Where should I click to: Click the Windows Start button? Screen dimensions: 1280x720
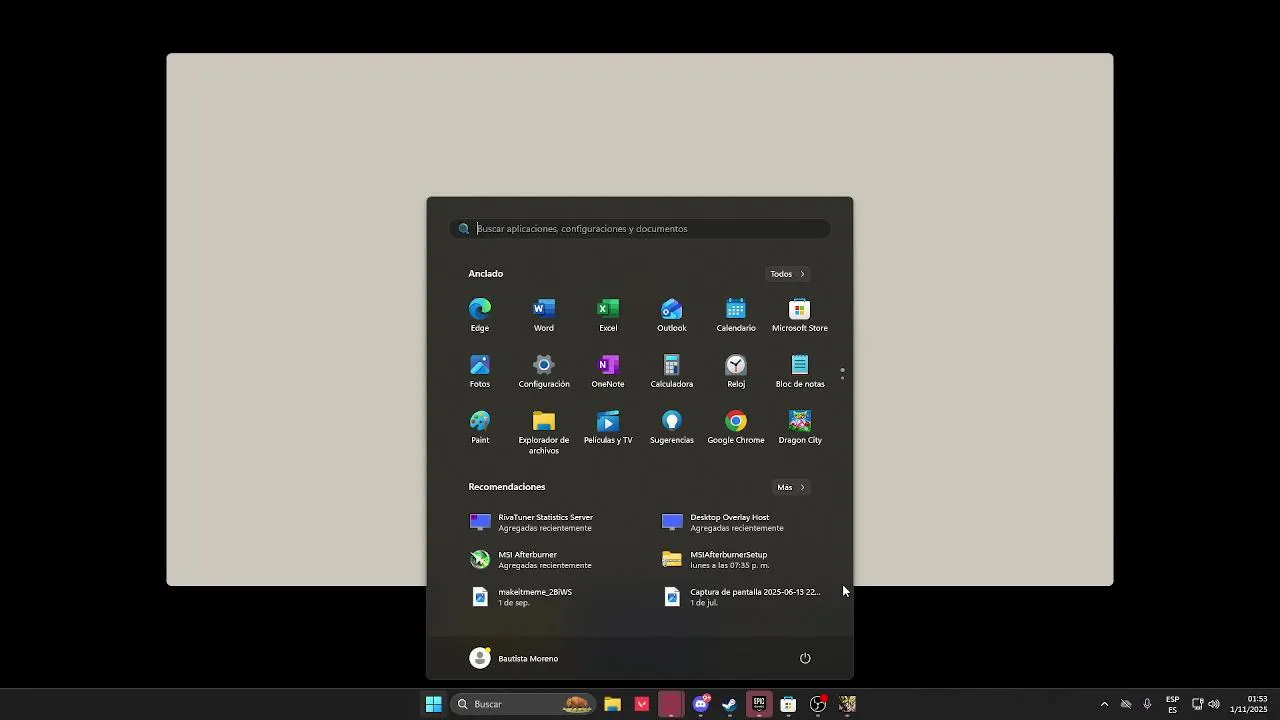click(x=434, y=704)
